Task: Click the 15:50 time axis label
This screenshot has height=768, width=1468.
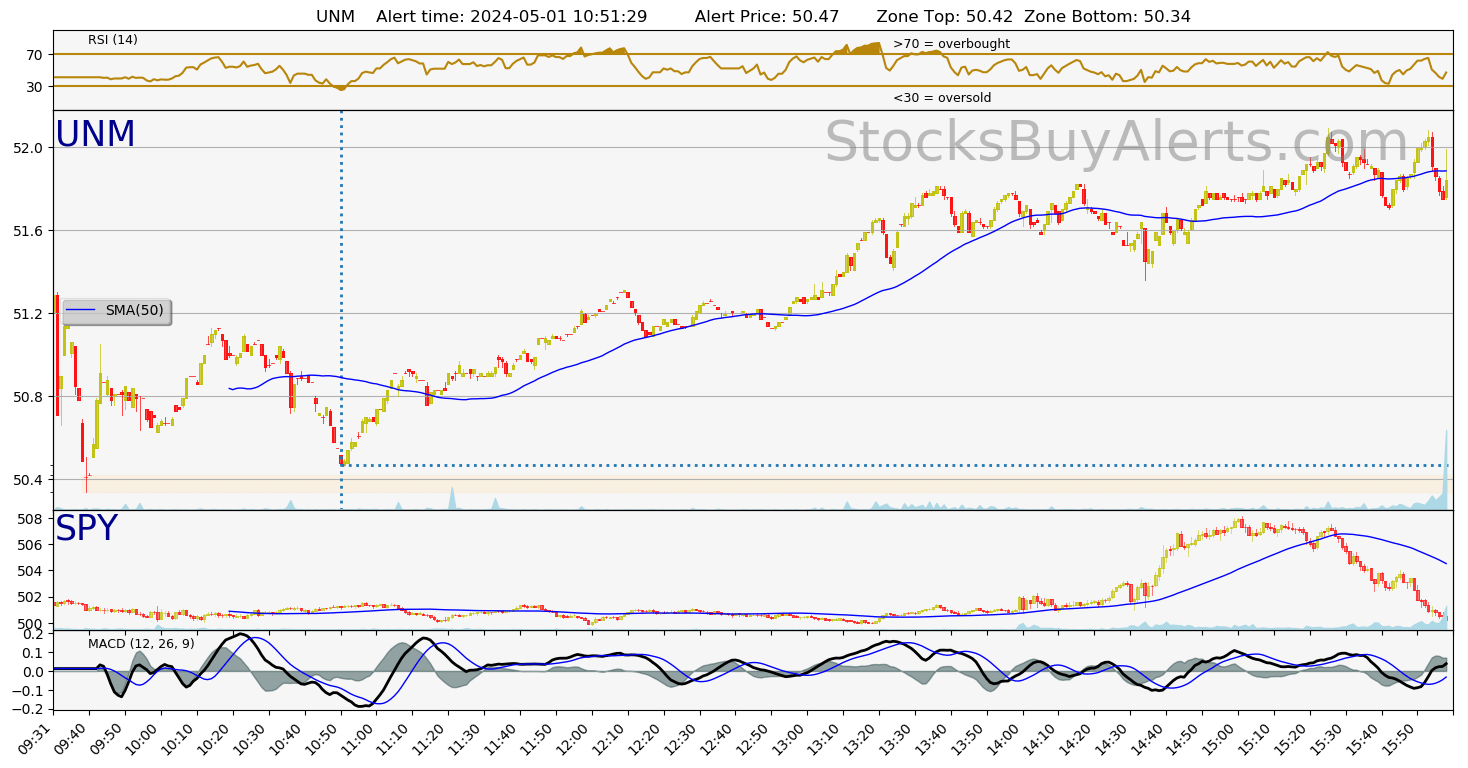Action: pyautogui.click(x=1398, y=737)
